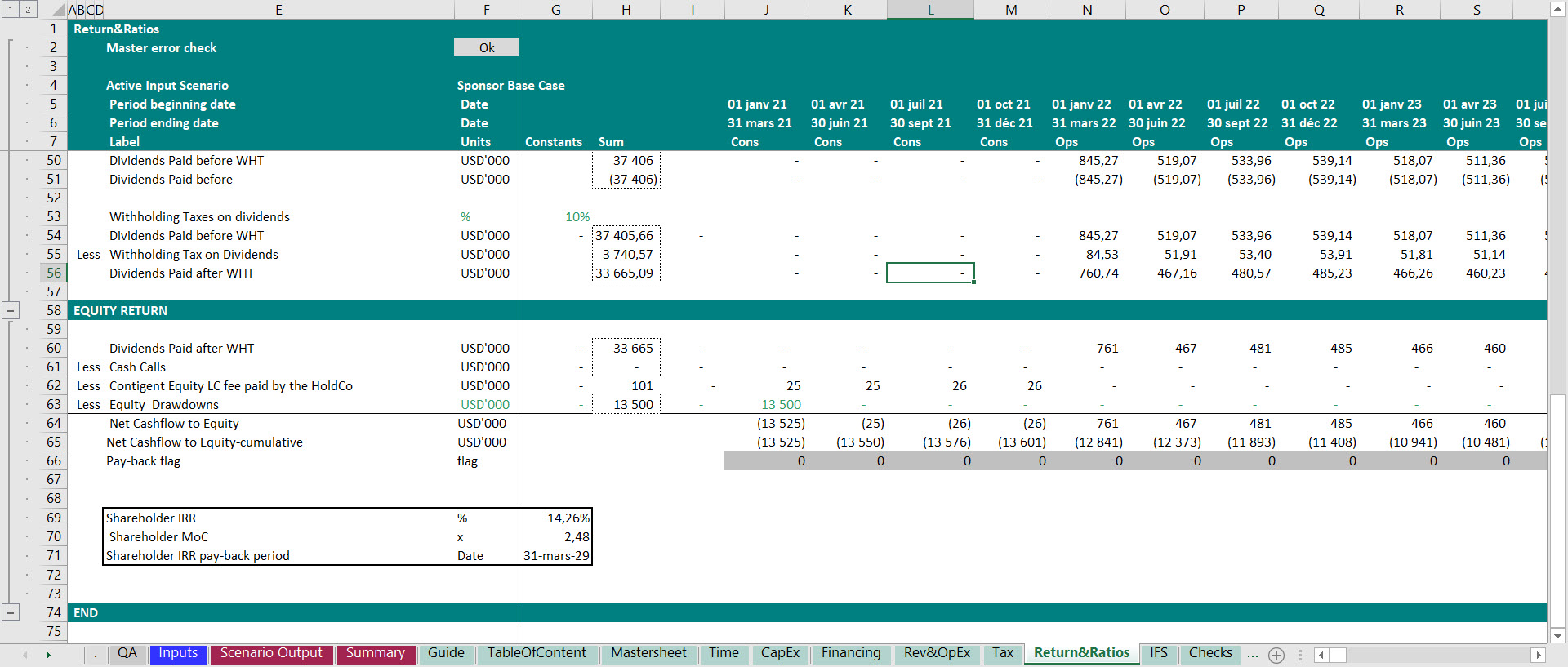Select column L header
1568x667 pixels.
(930, 10)
